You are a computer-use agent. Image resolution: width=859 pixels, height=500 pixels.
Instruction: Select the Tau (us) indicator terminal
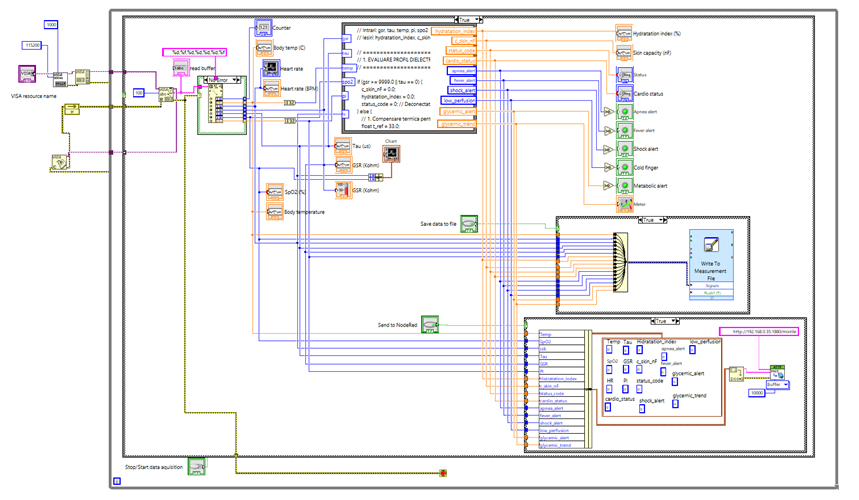(342, 146)
